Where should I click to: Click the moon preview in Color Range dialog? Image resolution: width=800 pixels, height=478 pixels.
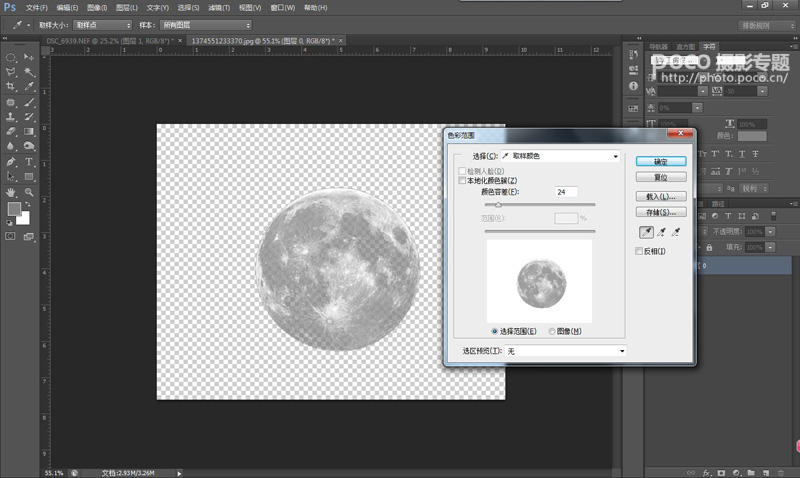(541, 283)
